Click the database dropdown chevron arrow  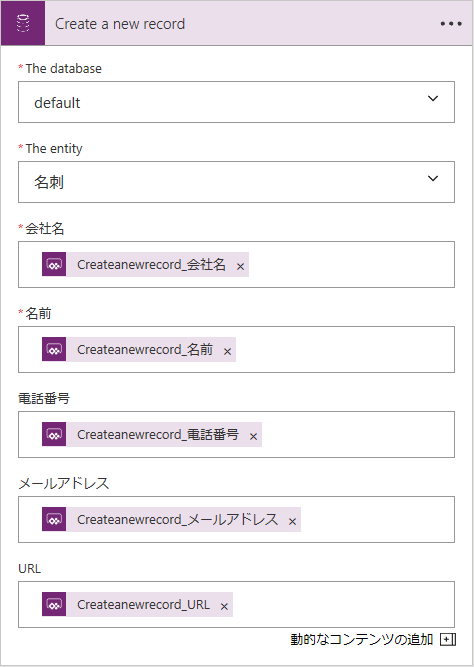[x=433, y=99]
